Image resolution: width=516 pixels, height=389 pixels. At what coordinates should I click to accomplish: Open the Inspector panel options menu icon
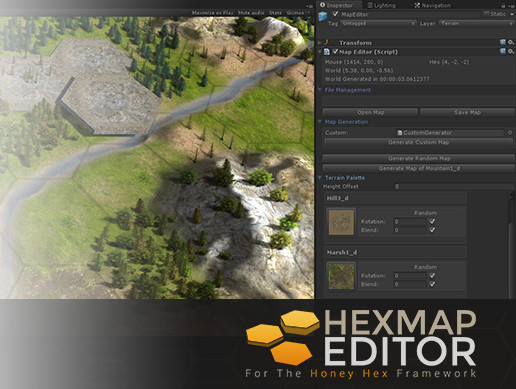click(x=511, y=6)
